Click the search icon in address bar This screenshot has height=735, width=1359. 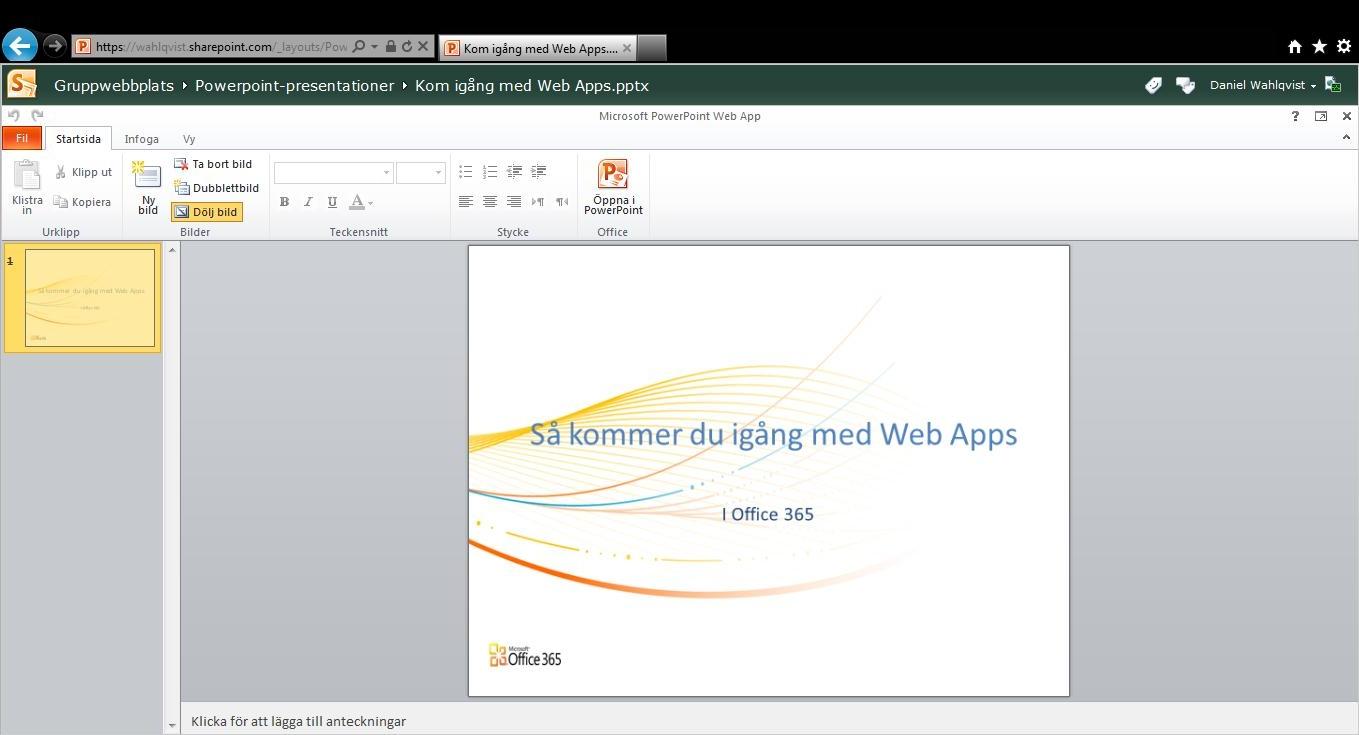pos(359,46)
